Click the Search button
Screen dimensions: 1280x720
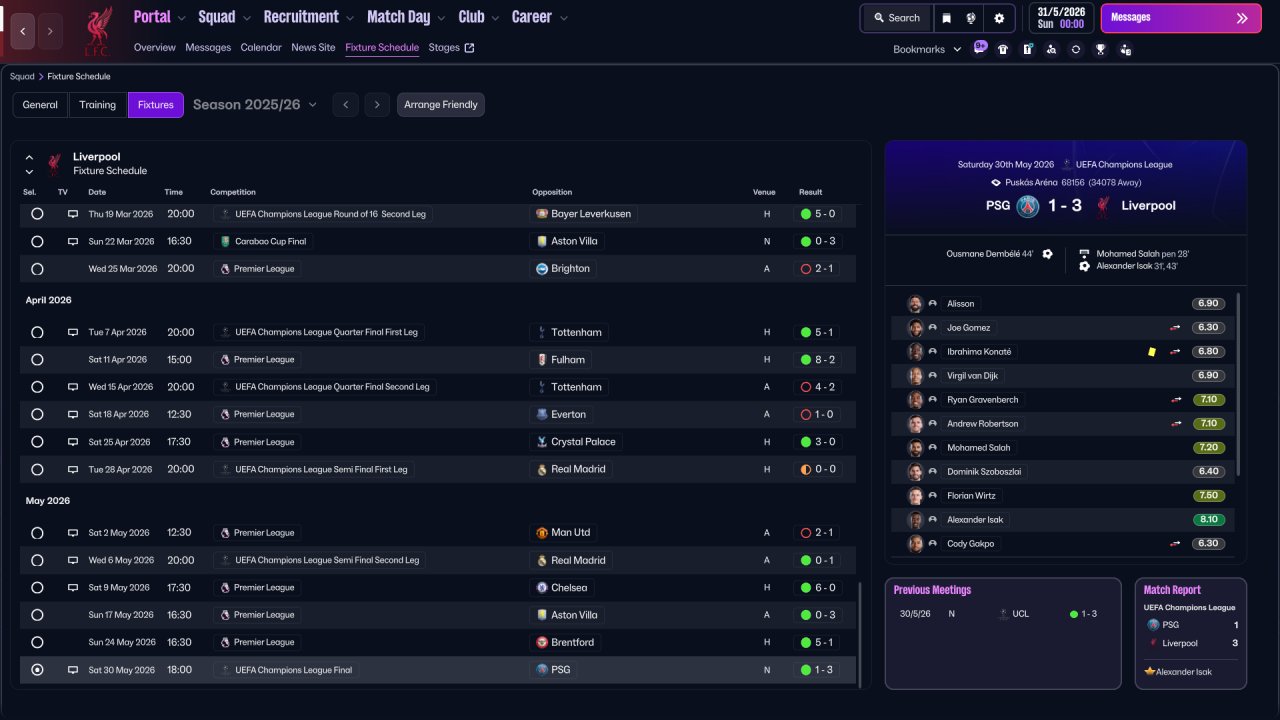pyautogui.click(x=896, y=18)
